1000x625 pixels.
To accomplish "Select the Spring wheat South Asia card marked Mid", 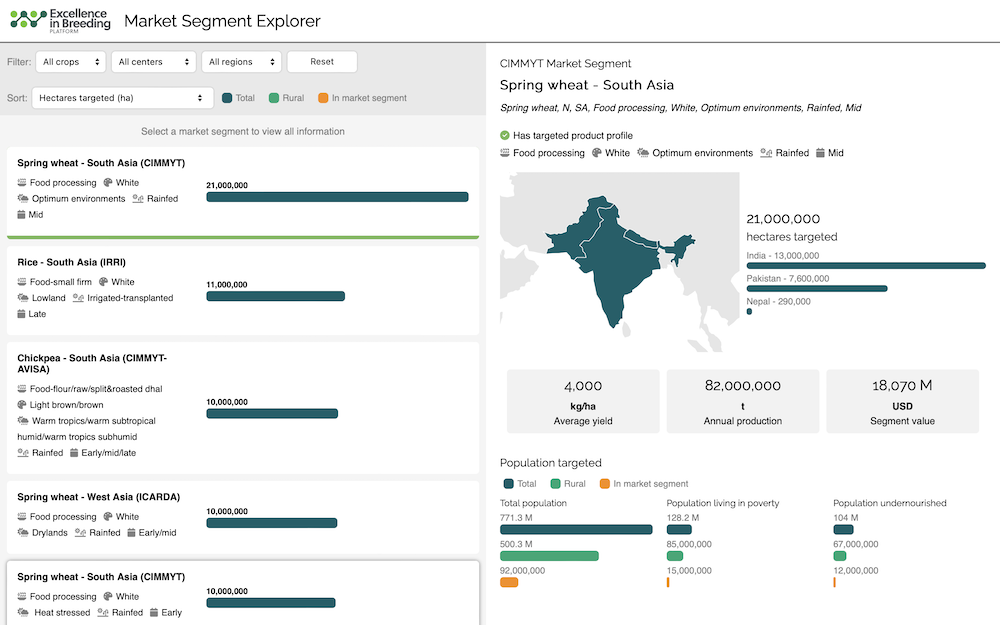I will [243, 193].
